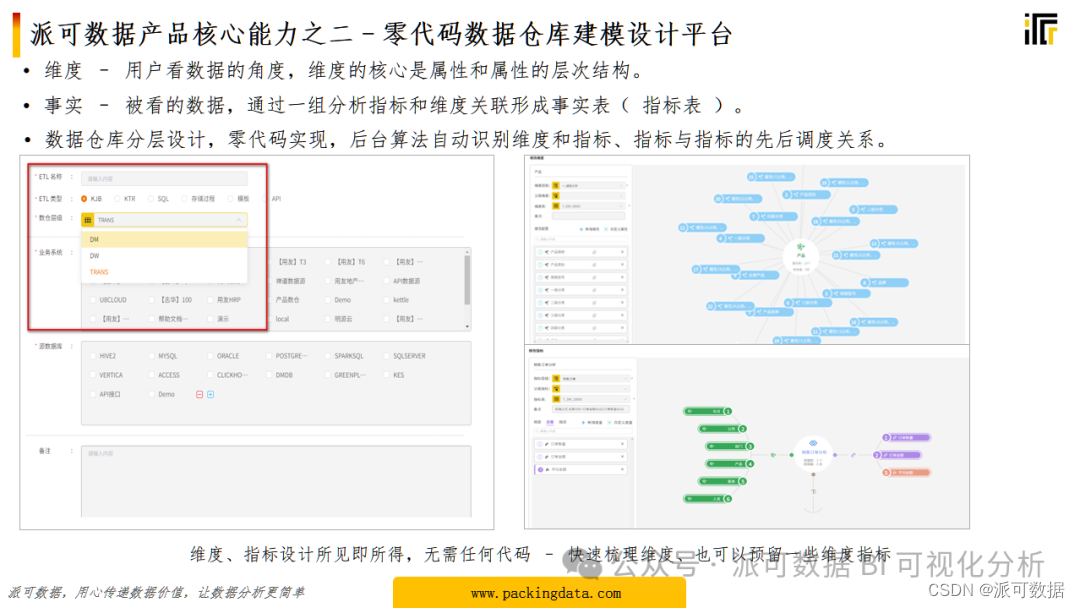The image size is (1080, 608).
Task: Choose DM from the warehouse layer list
Action: click(164, 239)
